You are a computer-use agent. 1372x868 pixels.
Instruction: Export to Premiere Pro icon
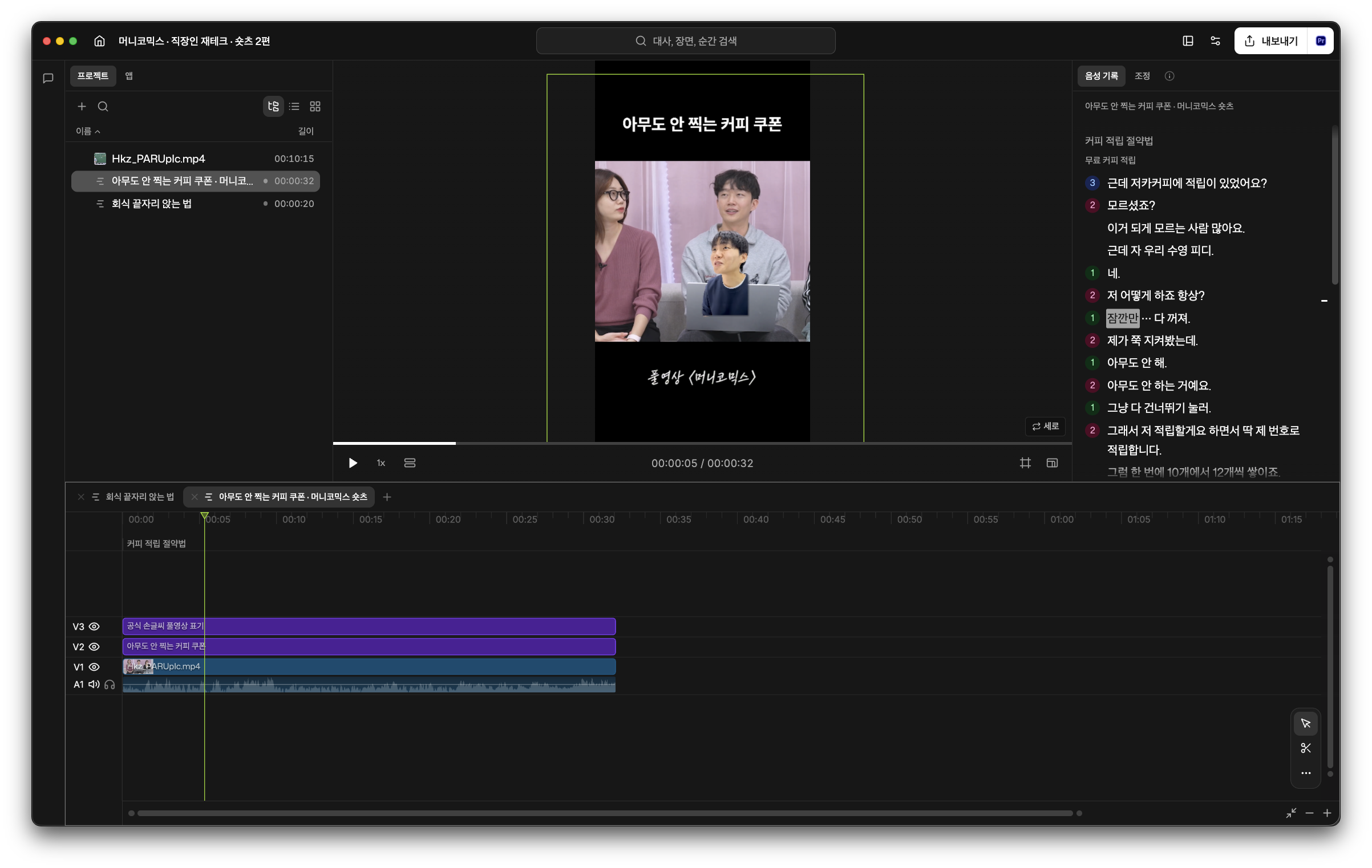[x=1321, y=41]
